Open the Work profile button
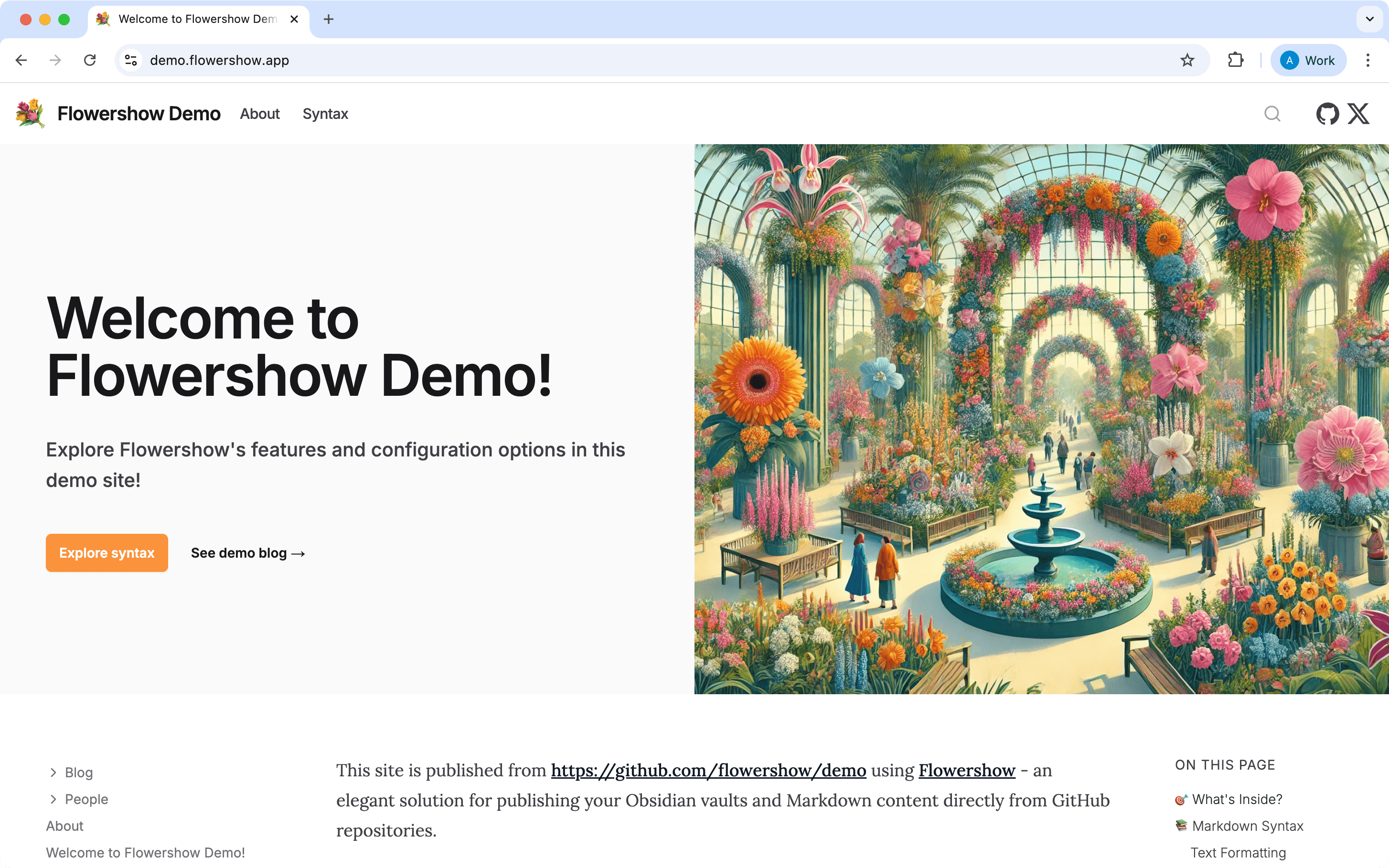Screen dimensions: 1389x868 tap(1308, 60)
